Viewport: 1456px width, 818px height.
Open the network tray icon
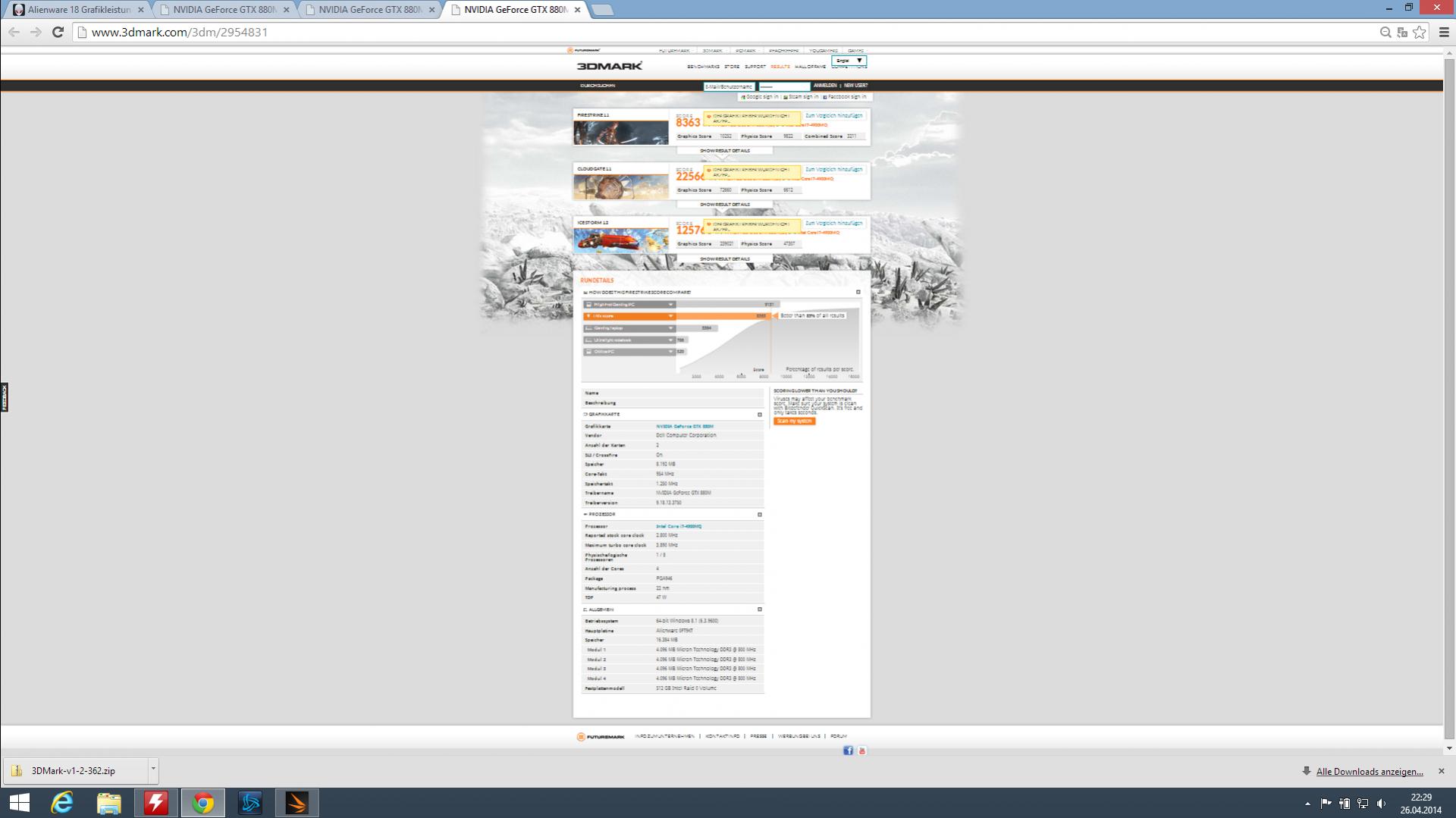tap(1363, 804)
